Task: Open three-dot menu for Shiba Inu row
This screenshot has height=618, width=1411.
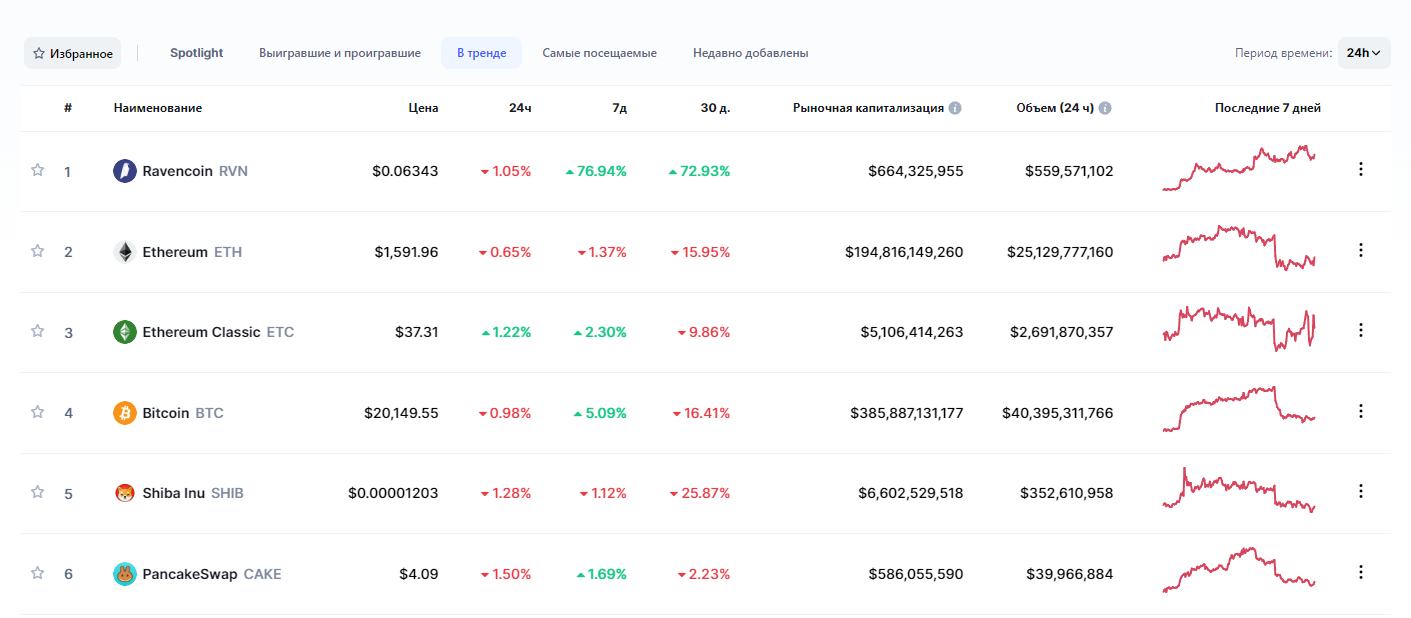Action: [x=1360, y=491]
